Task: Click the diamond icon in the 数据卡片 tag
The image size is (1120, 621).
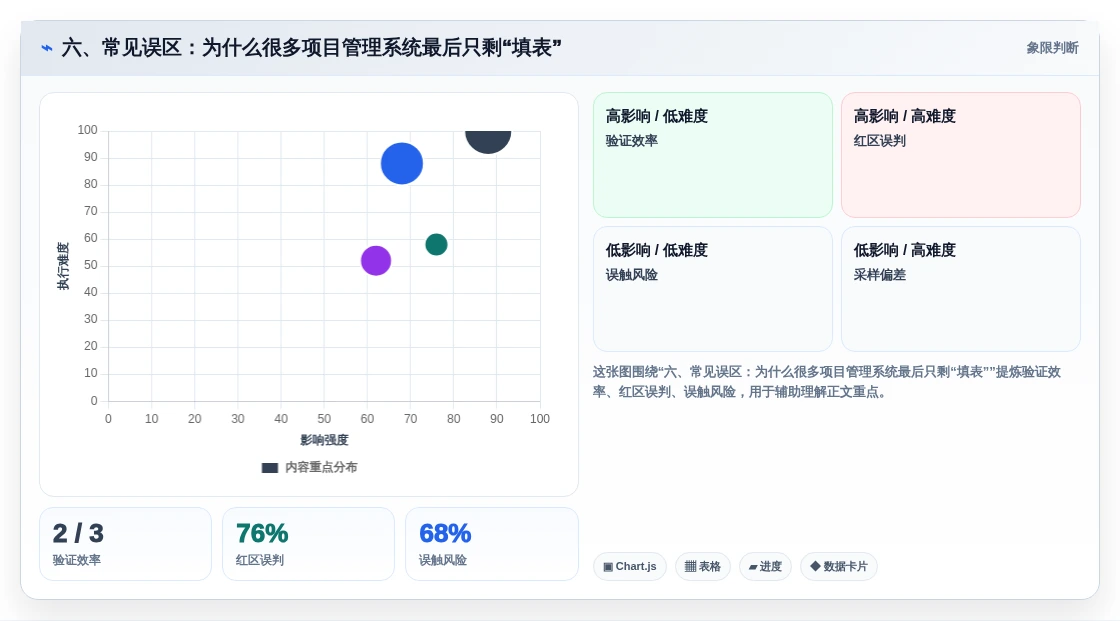Action: [815, 566]
